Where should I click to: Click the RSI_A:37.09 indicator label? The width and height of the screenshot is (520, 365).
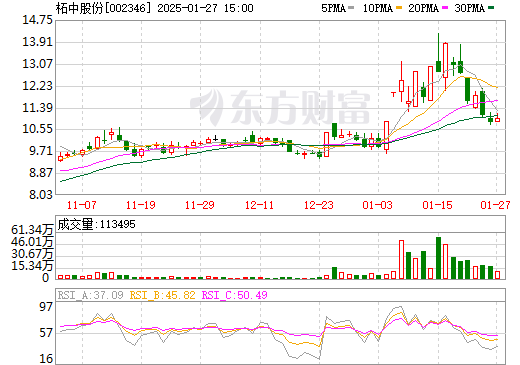(91, 295)
